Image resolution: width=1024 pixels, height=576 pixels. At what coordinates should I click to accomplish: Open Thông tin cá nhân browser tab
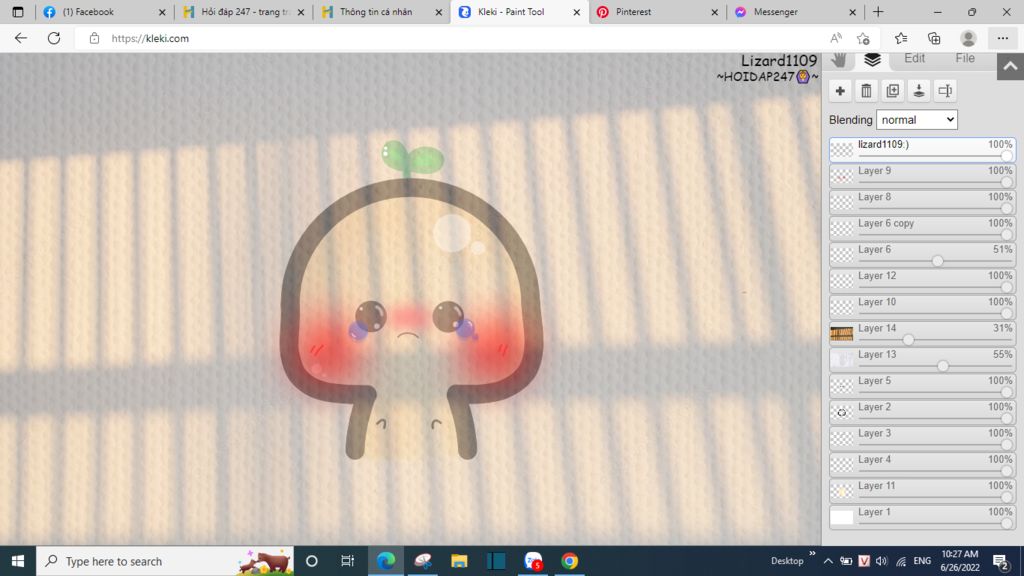coord(382,12)
